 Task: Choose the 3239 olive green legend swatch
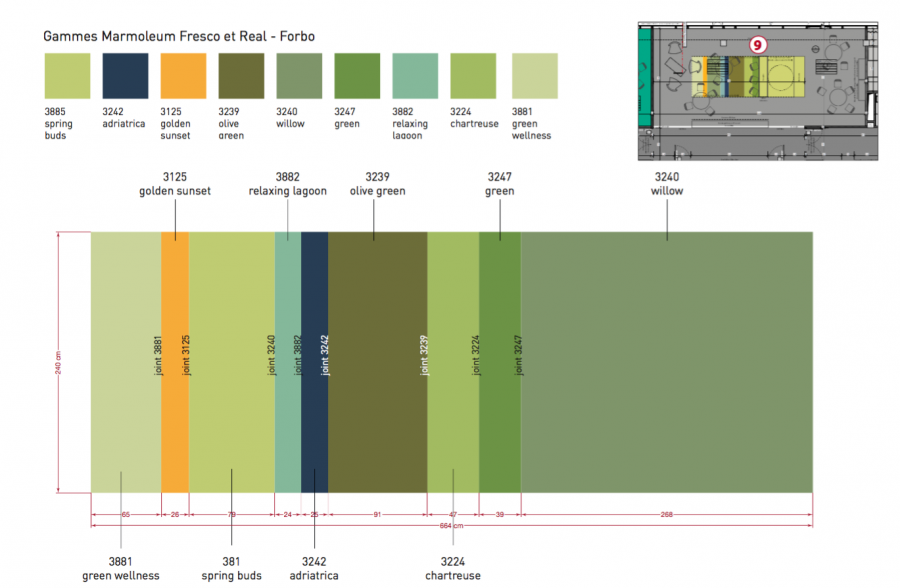point(241,76)
